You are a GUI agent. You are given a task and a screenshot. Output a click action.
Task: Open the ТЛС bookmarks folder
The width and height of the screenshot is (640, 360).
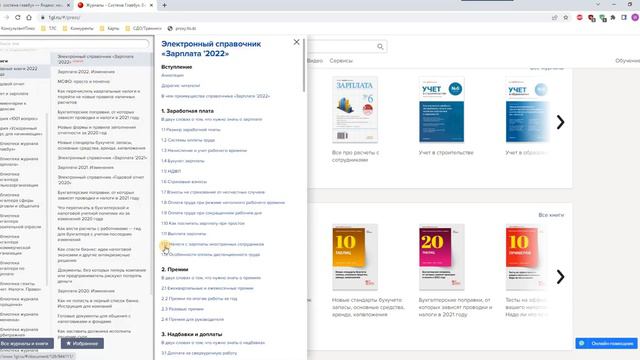[x=49, y=29]
